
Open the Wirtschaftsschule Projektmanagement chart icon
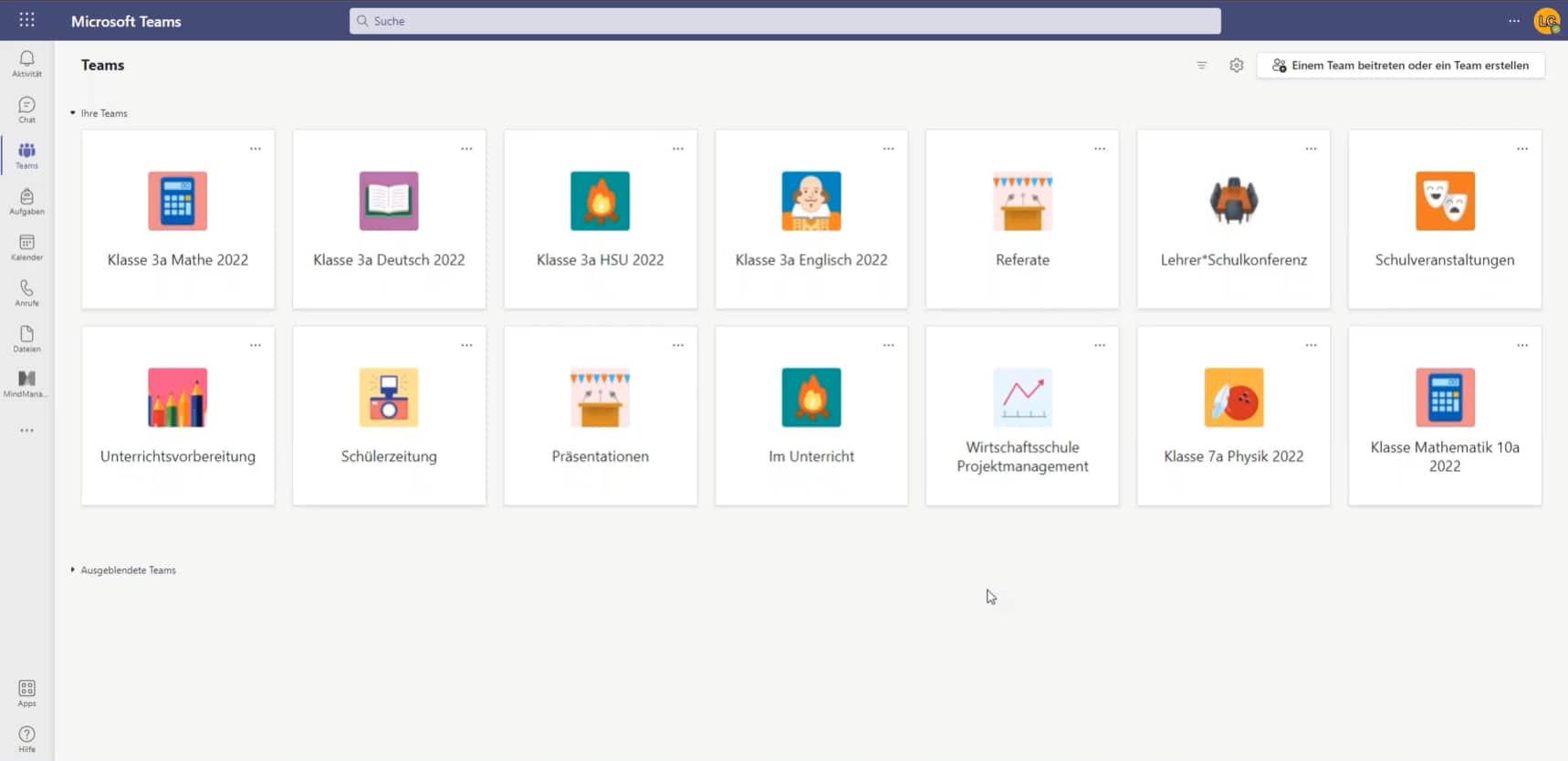tap(1022, 397)
